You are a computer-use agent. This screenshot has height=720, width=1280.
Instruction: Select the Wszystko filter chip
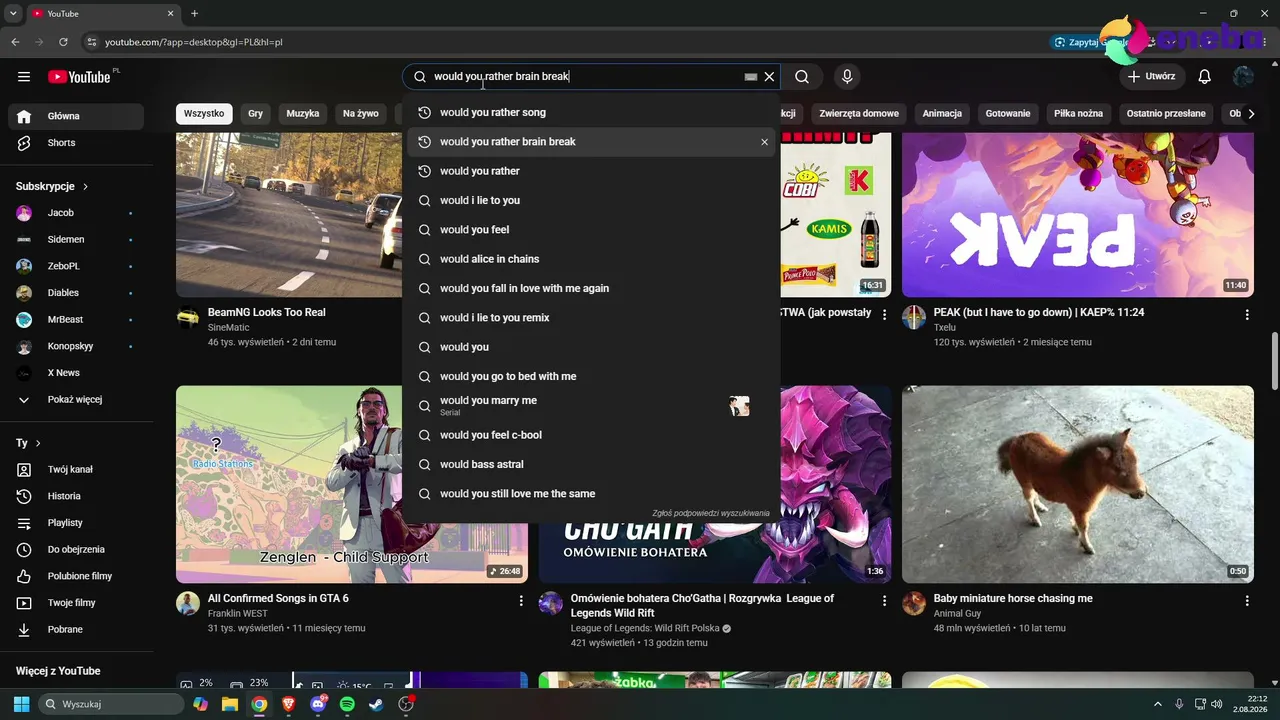(x=204, y=114)
